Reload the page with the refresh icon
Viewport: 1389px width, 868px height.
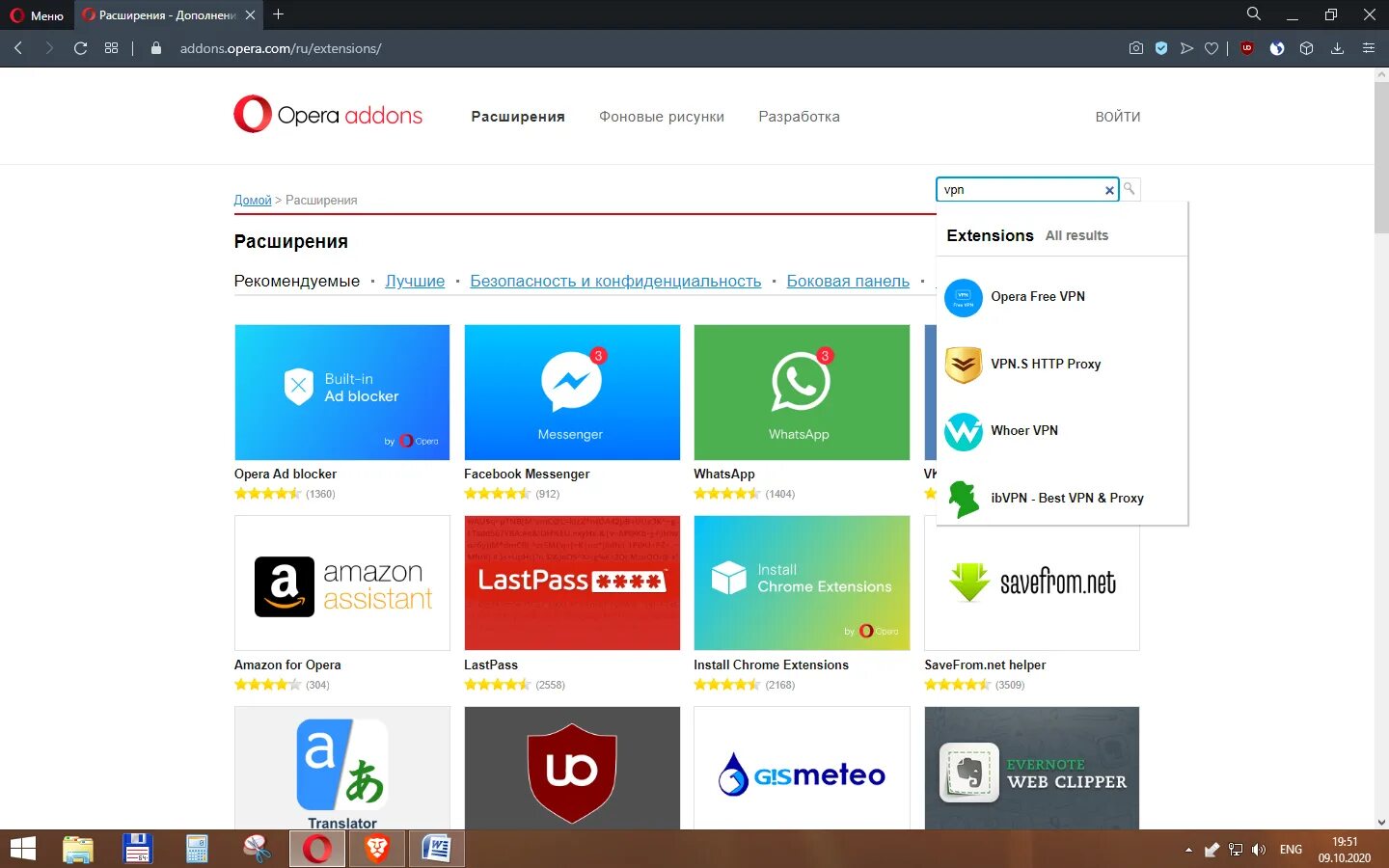coord(80,48)
